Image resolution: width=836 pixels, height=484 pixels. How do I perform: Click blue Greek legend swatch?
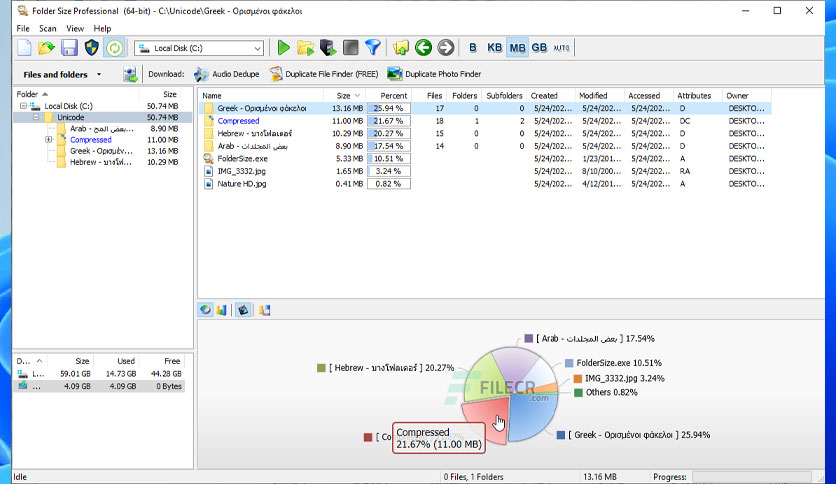pos(561,435)
